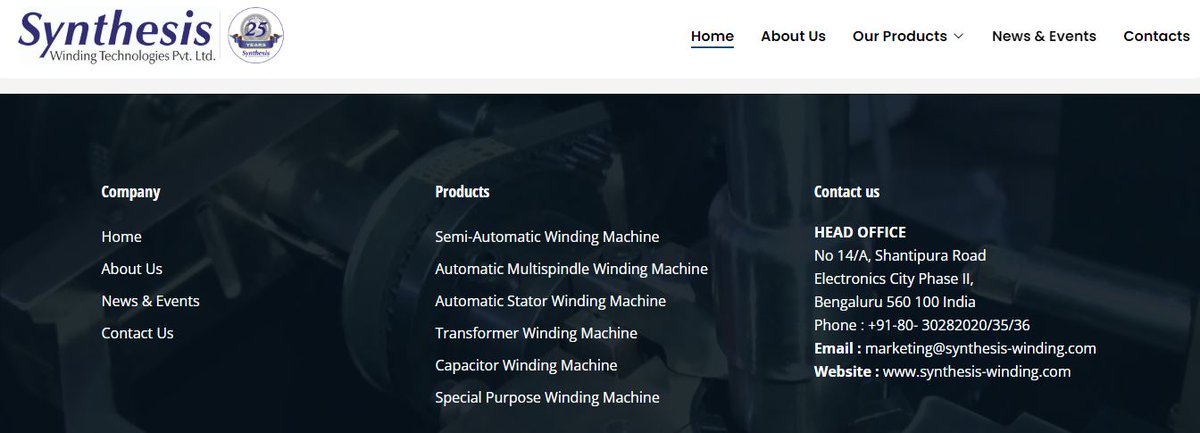Click the text Electronics City Phase II
Screen dimensions: 1200x433
tap(894, 278)
